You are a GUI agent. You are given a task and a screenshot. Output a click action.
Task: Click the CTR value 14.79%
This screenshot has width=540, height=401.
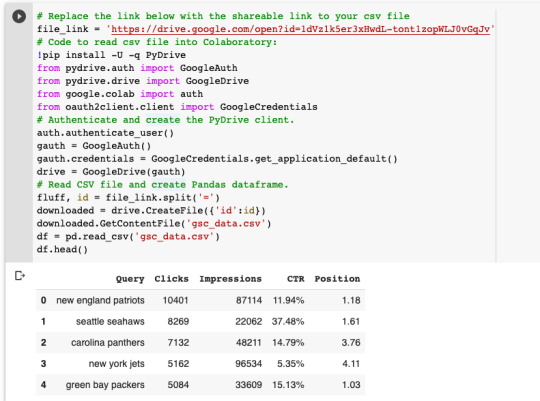click(288, 343)
